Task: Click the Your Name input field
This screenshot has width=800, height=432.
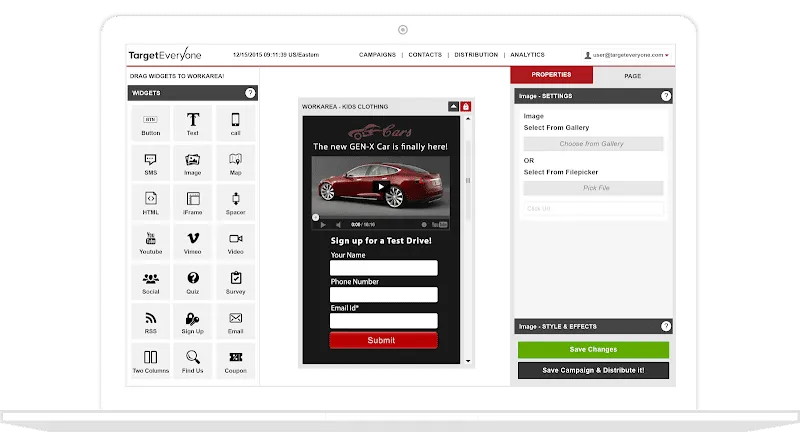Action: (x=384, y=268)
